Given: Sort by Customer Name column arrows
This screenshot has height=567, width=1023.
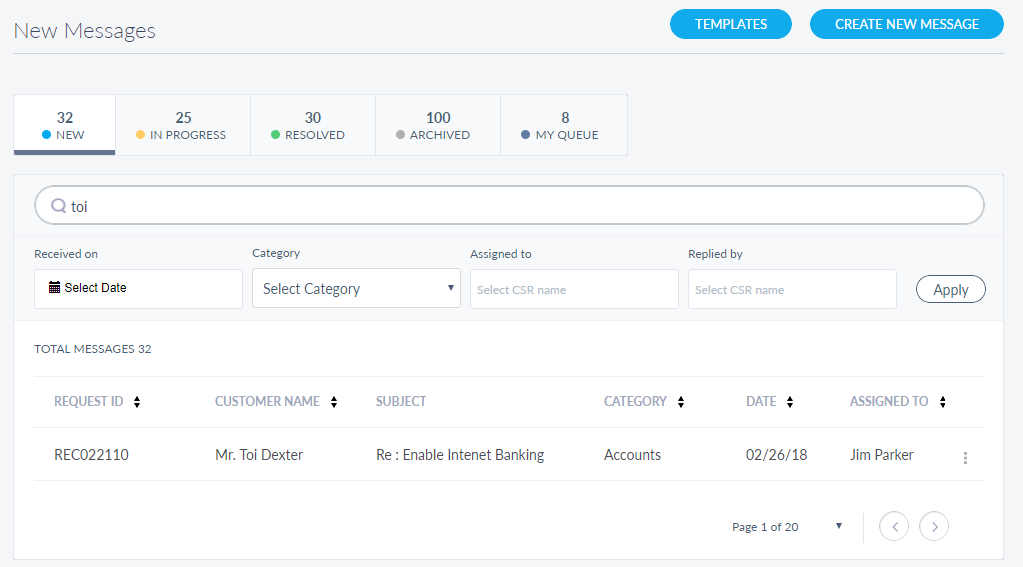Looking at the screenshot, I should (334, 402).
